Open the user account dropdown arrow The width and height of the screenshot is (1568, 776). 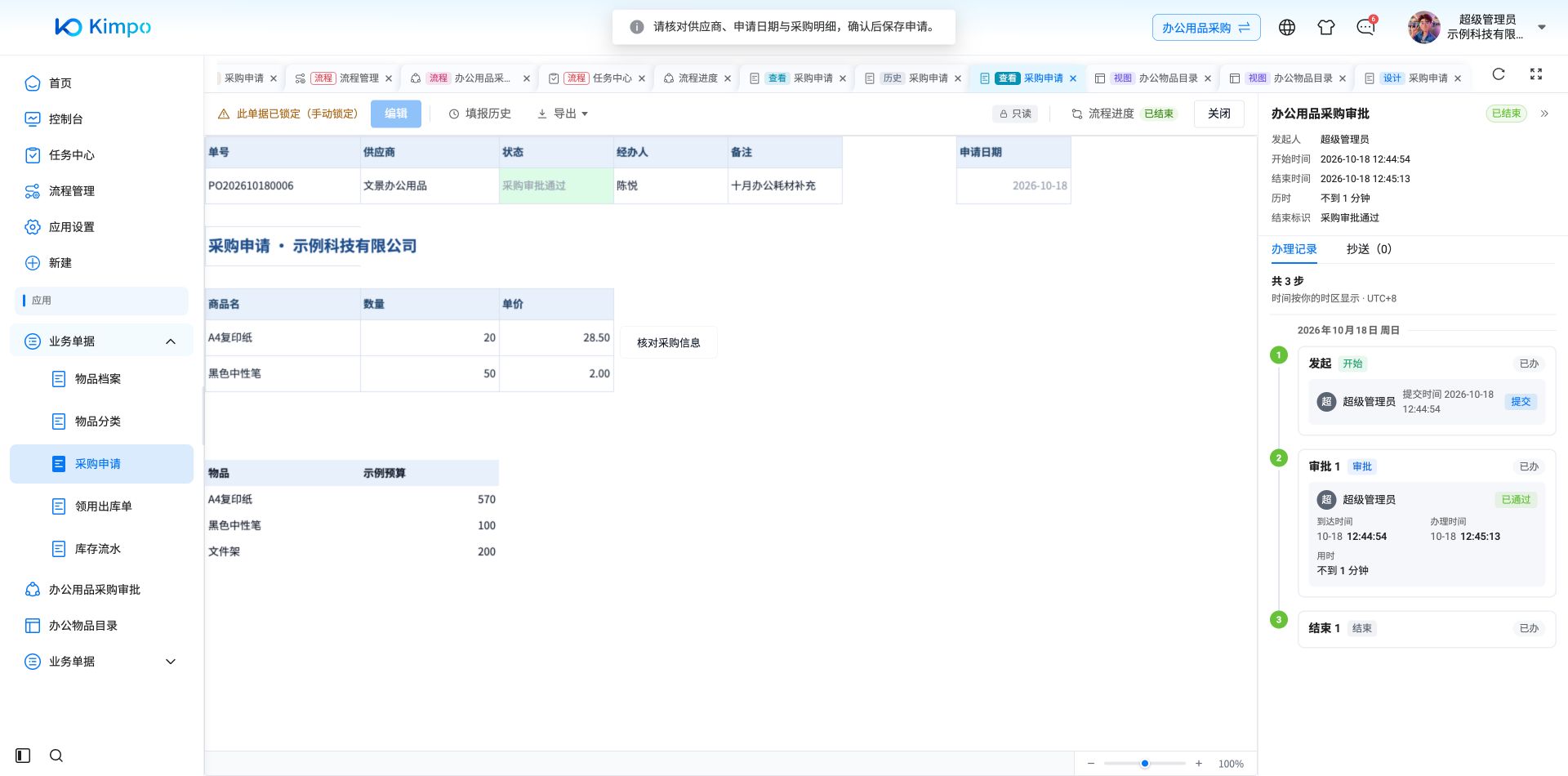[1542, 27]
